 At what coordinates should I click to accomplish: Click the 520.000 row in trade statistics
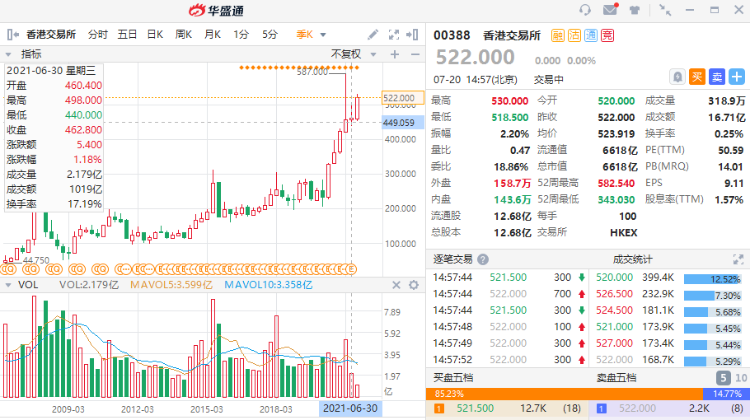pyautogui.click(x=669, y=277)
